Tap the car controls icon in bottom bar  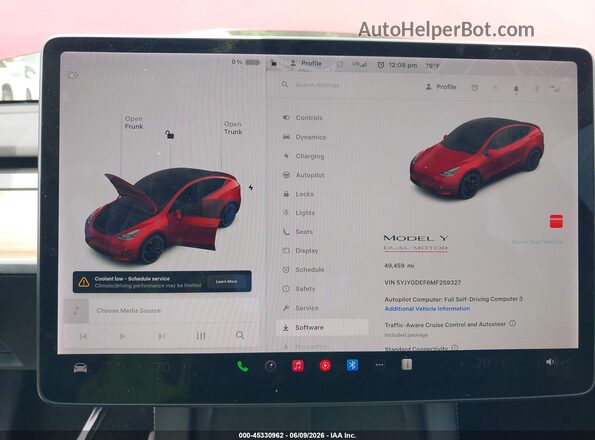pyautogui.click(x=80, y=368)
